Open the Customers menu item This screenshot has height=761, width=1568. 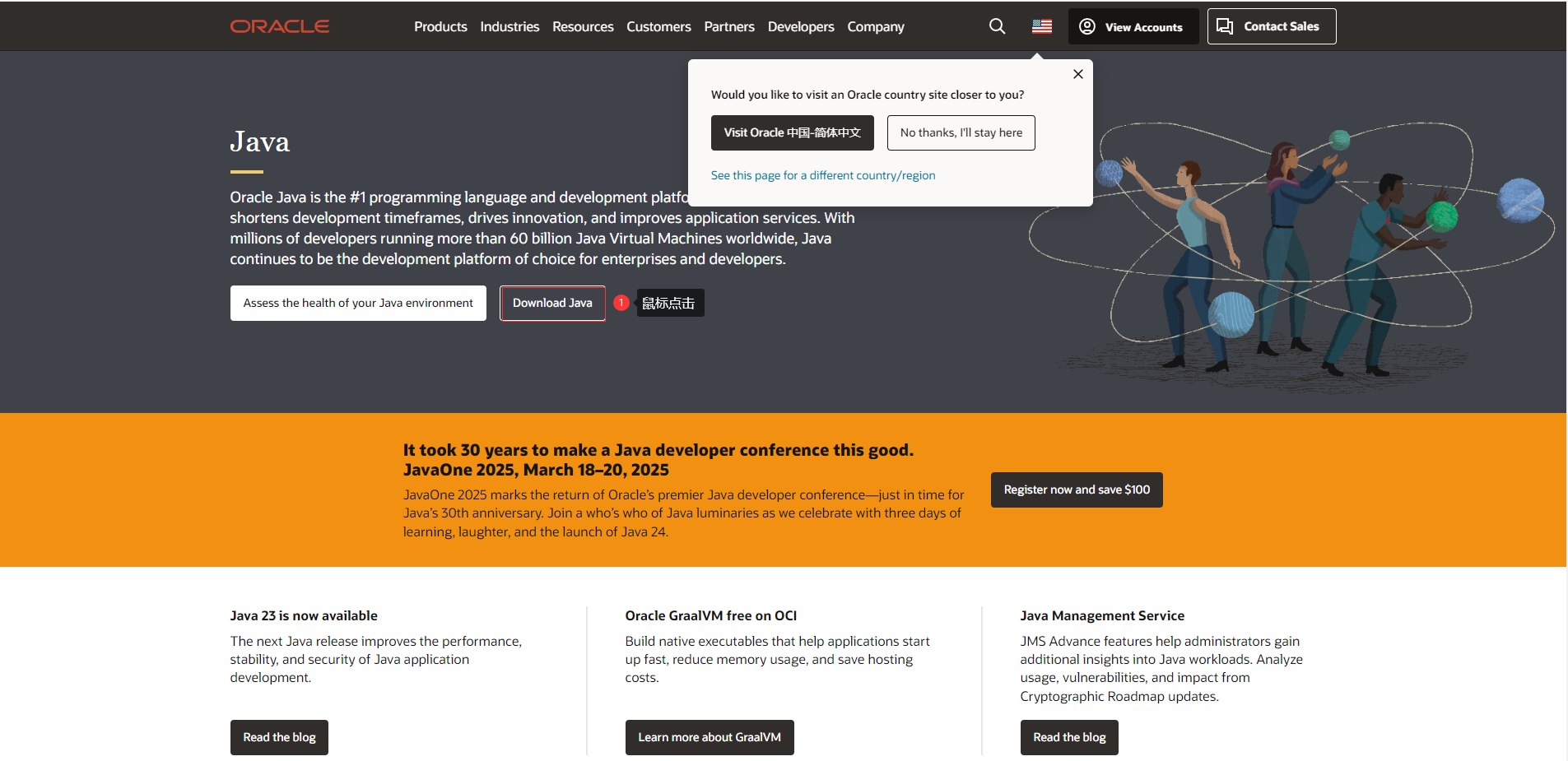[x=658, y=27]
